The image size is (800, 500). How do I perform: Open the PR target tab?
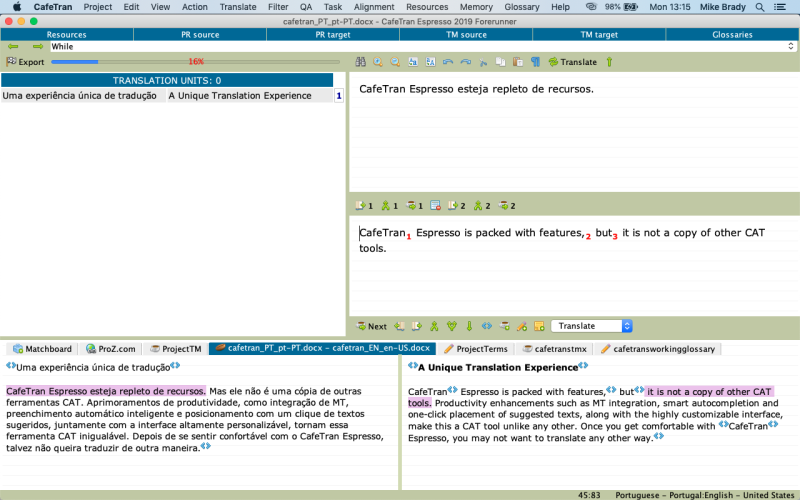tap(333, 35)
